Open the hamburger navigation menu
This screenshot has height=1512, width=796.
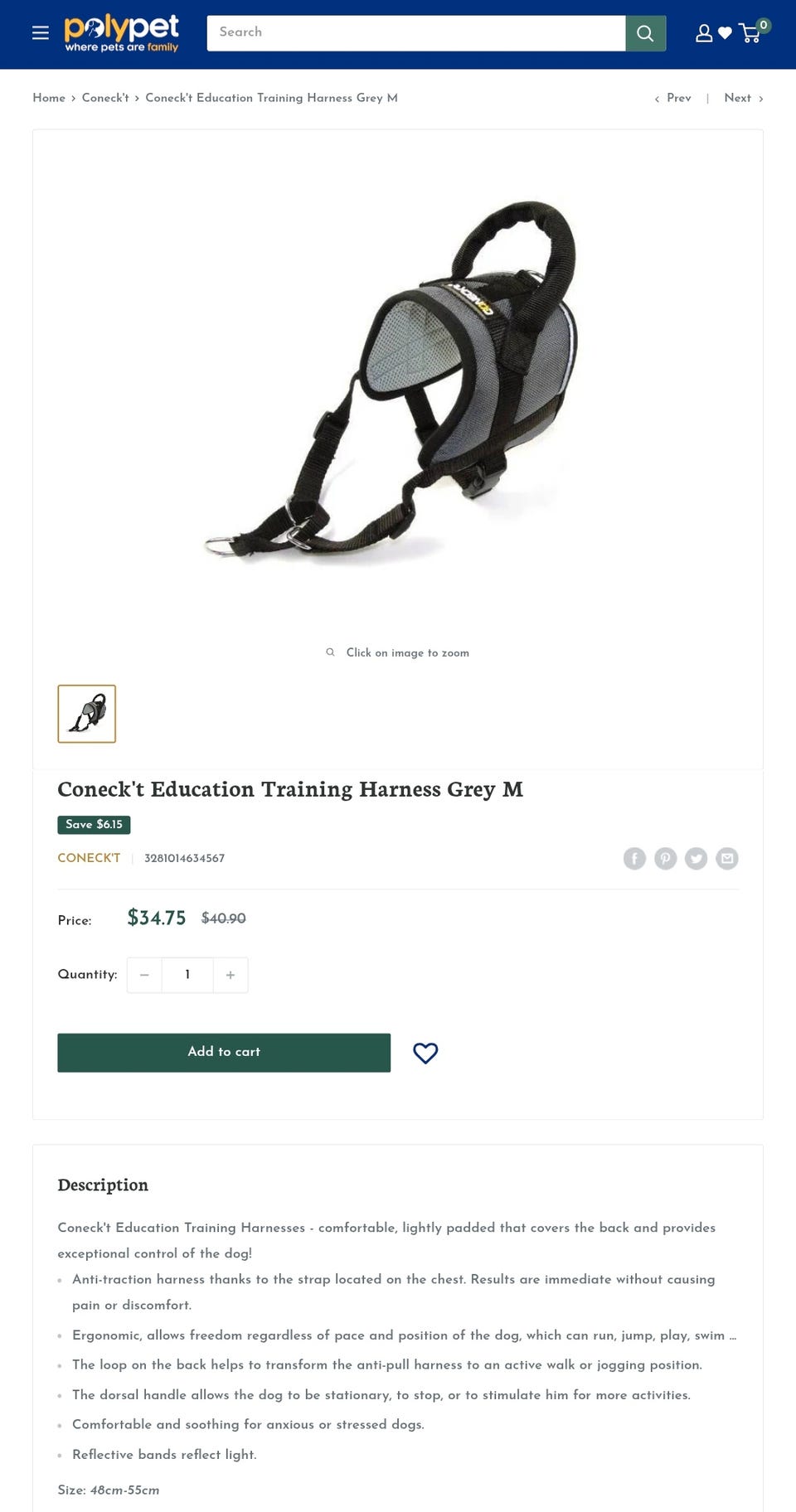click(x=40, y=33)
